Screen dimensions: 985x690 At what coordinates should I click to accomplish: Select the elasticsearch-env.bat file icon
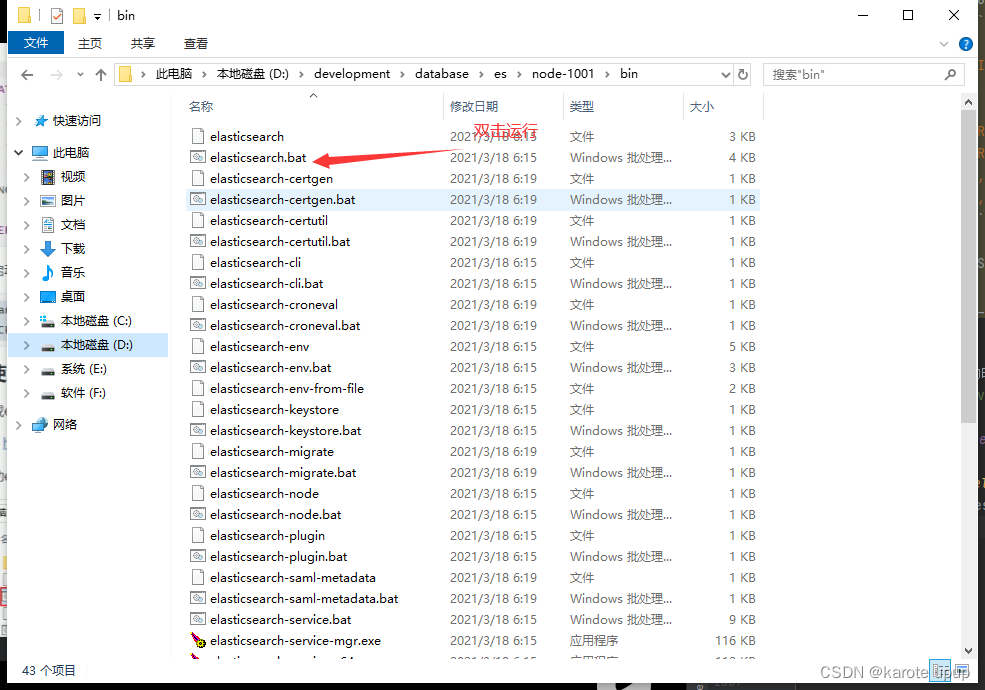198,367
